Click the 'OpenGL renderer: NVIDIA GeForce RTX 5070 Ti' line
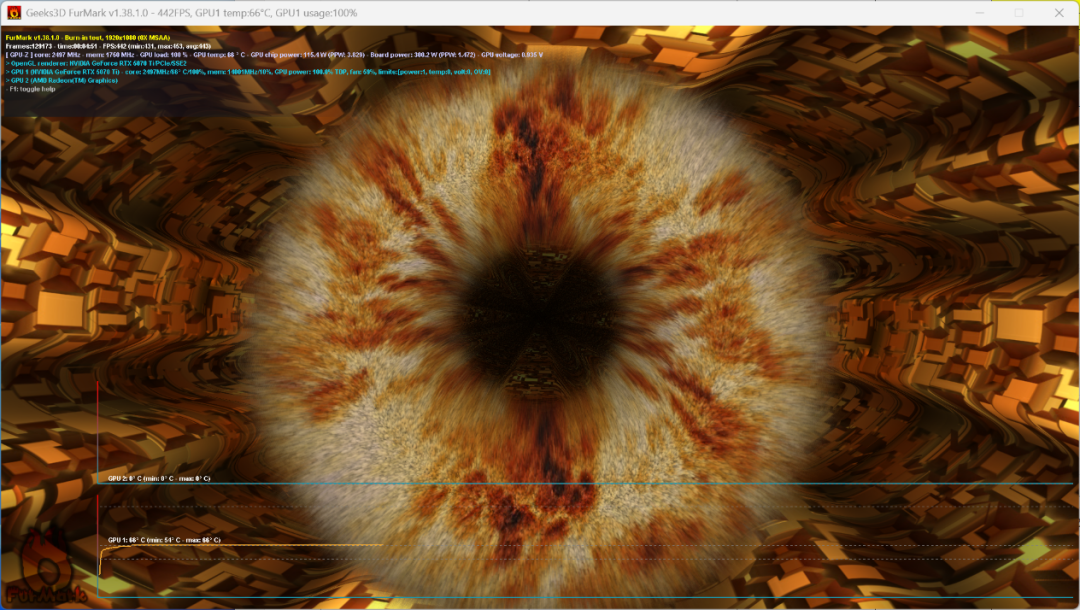 point(96,63)
